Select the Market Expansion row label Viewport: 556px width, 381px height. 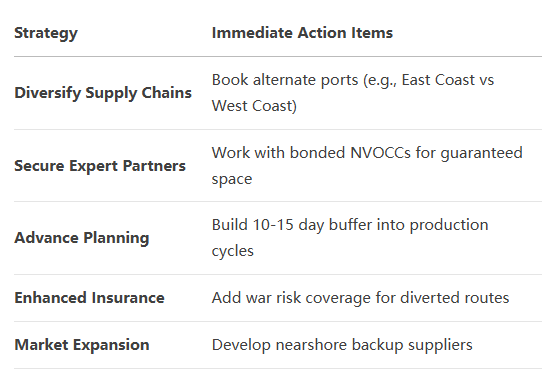(x=82, y=345)
